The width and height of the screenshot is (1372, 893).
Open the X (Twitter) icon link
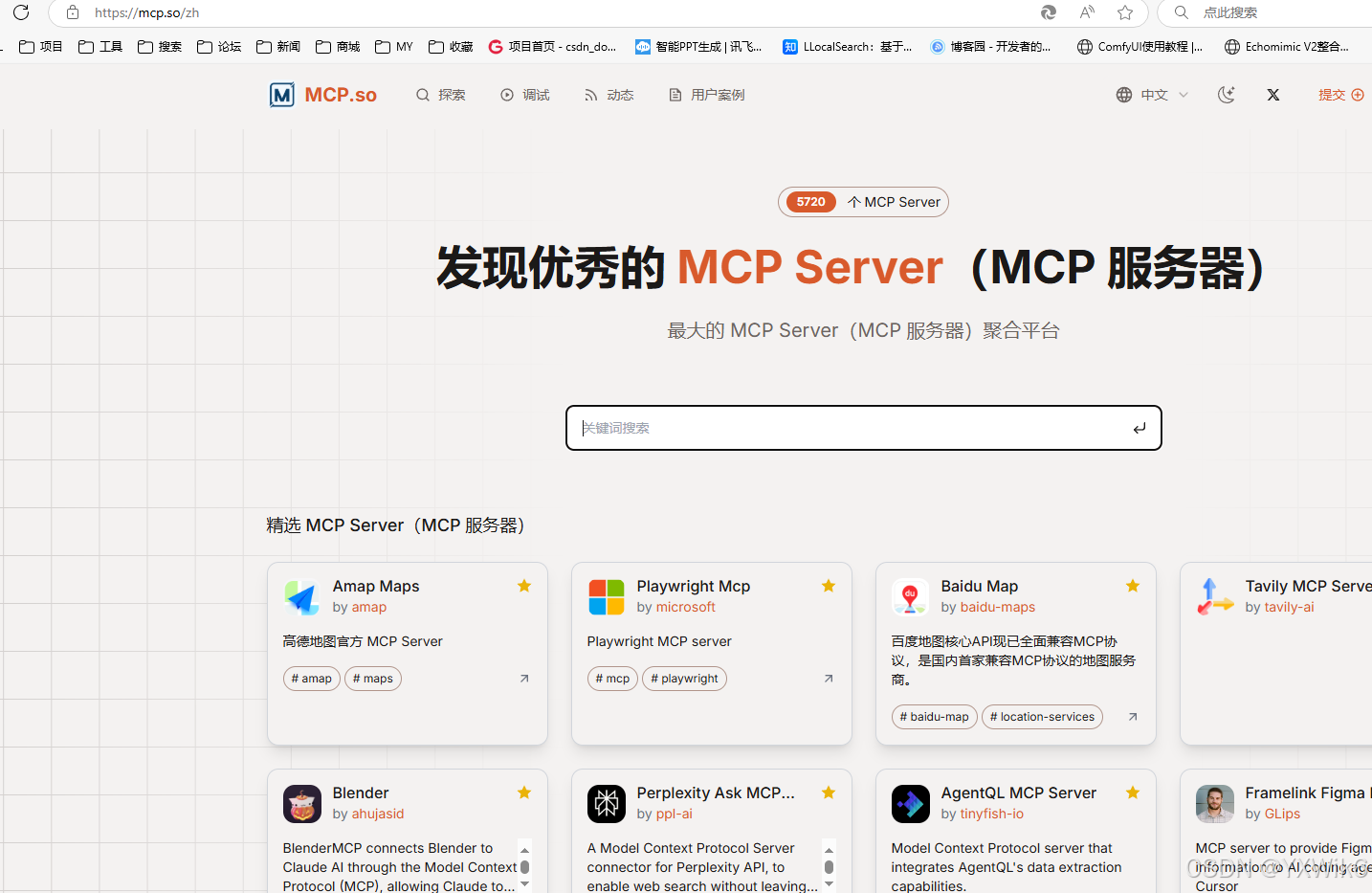1273,95
